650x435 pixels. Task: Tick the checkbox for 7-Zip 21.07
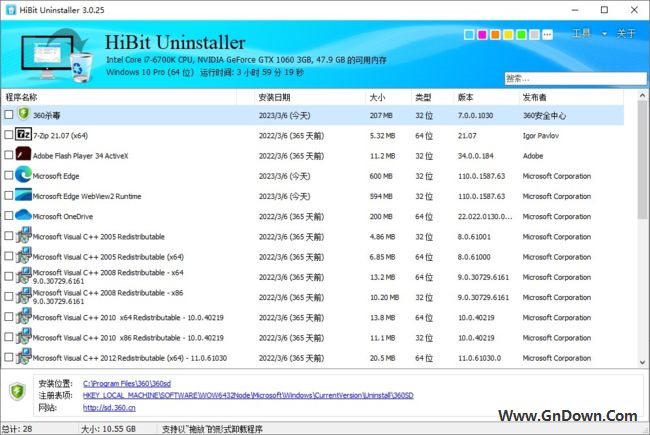click(x=9, y=135)
